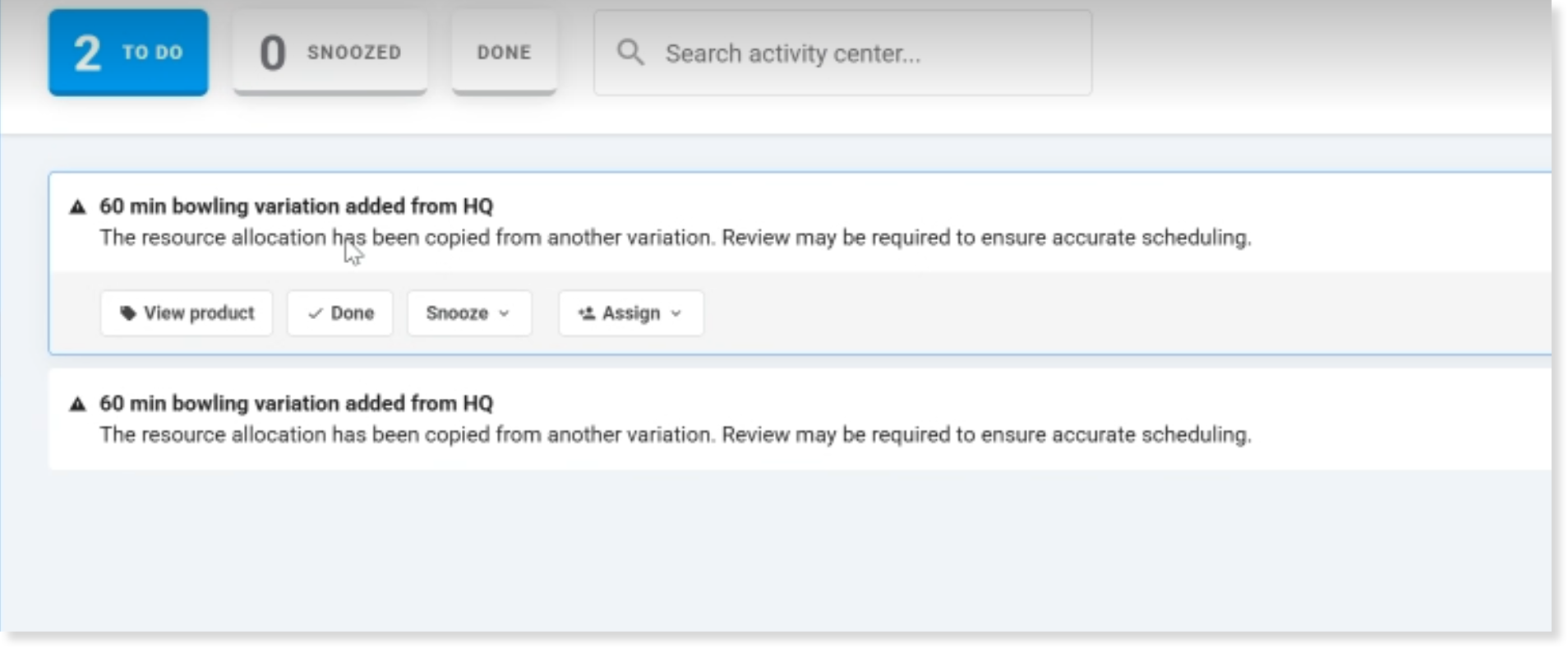
Task: Click the search magnifier icon
Action: pos(630,53)
